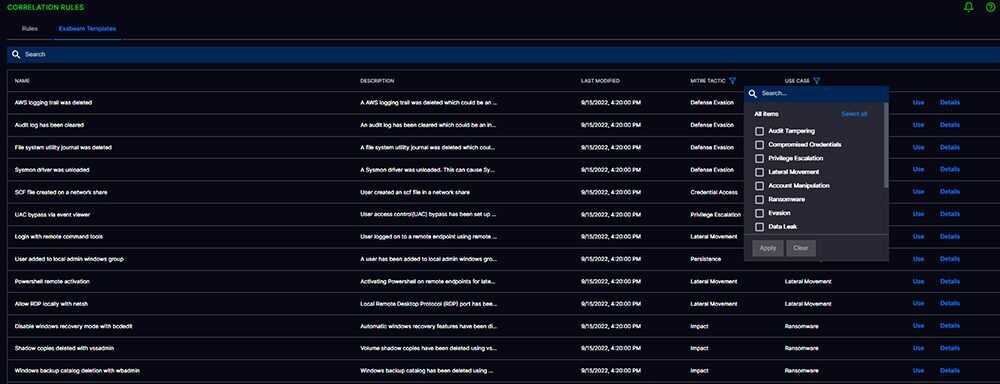This screenshot has width=1000, height=384.
Task: Use the Powershell remote activation template
Action: click(918, 281)
